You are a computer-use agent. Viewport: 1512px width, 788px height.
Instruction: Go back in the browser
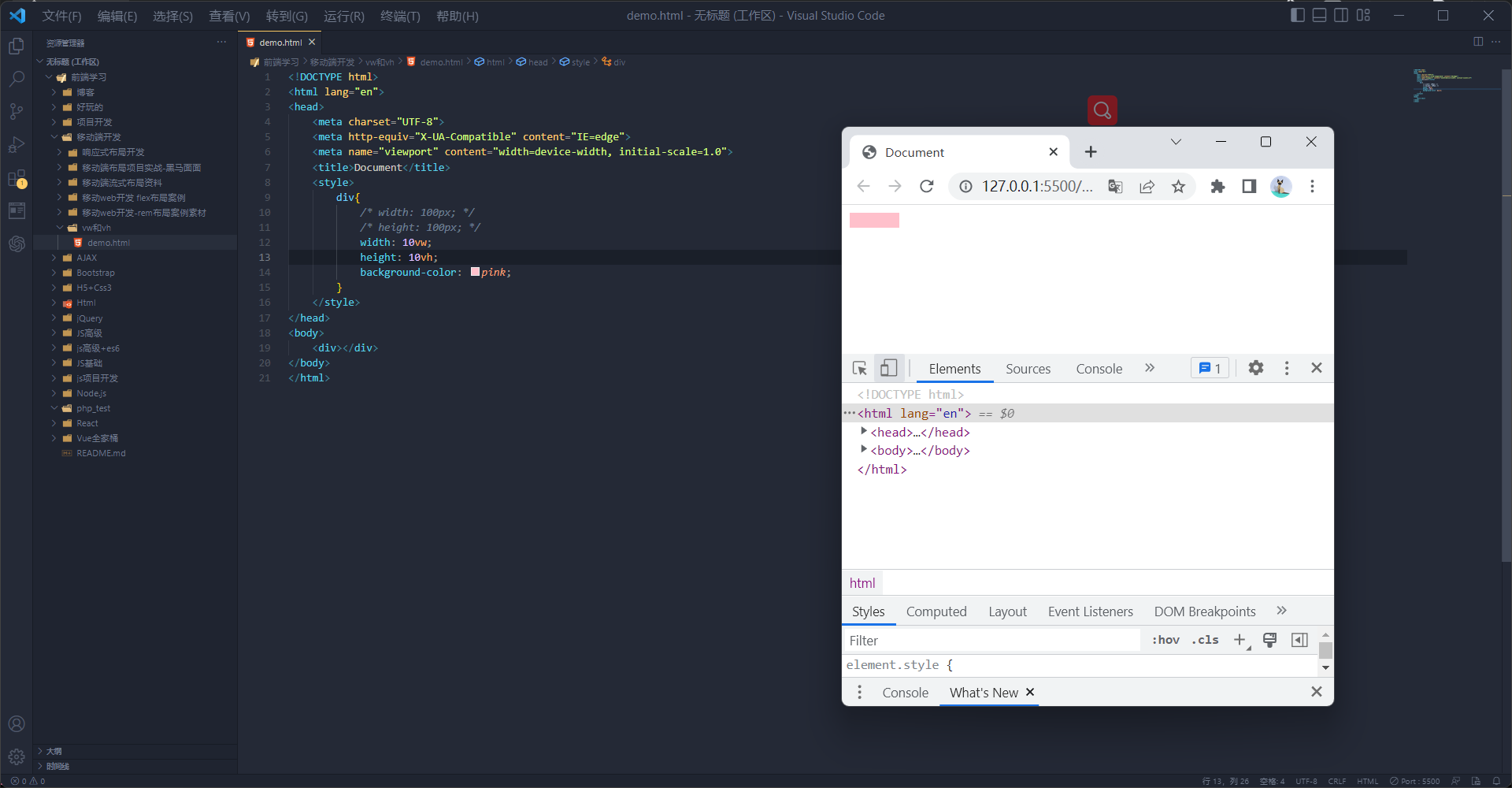[x=863, y=186]
